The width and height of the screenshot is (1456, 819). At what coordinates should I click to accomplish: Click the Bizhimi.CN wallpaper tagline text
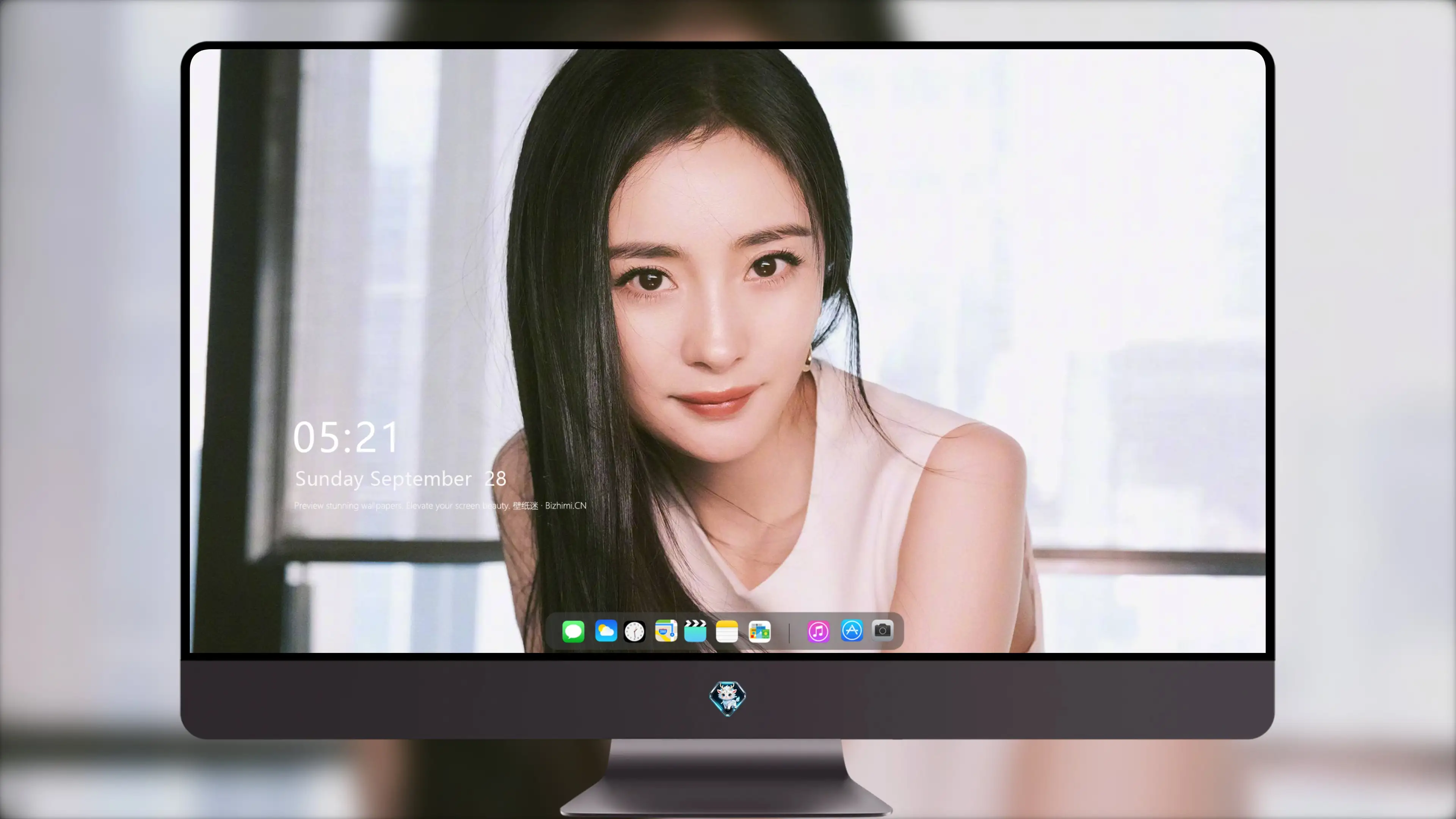coord(440,505)
